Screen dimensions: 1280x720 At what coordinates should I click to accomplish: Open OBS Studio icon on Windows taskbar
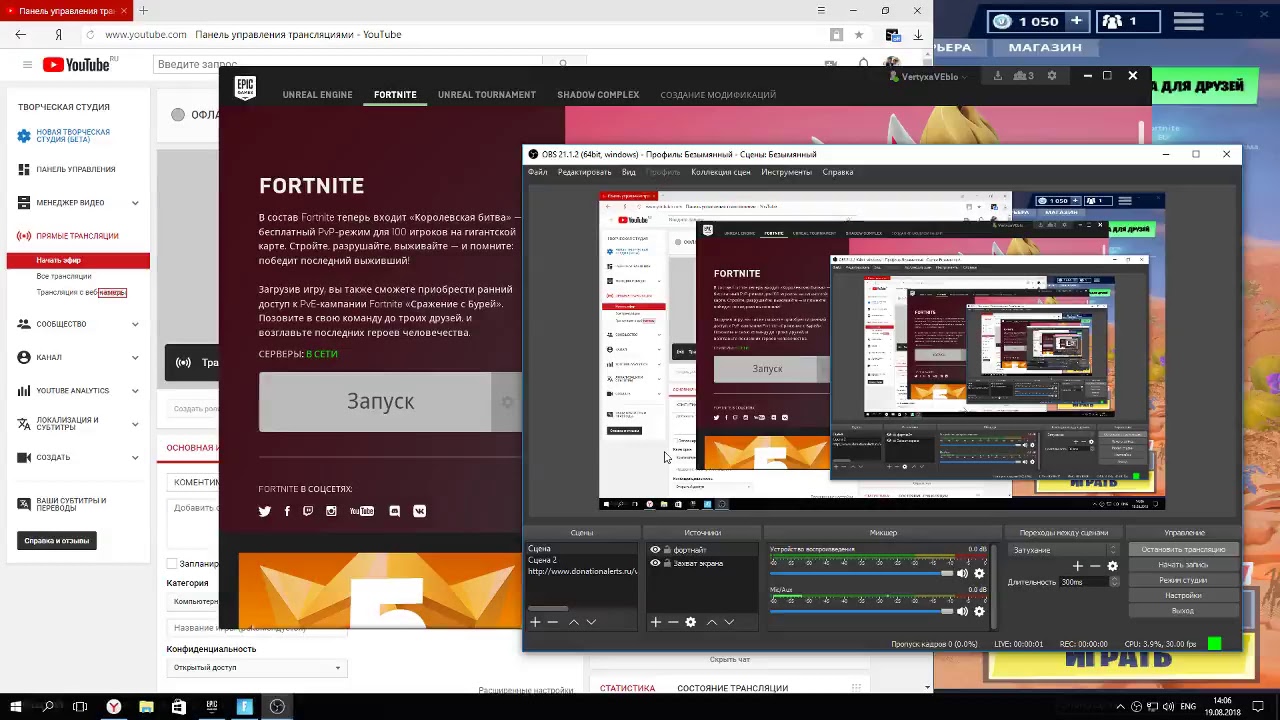(277, 706)
